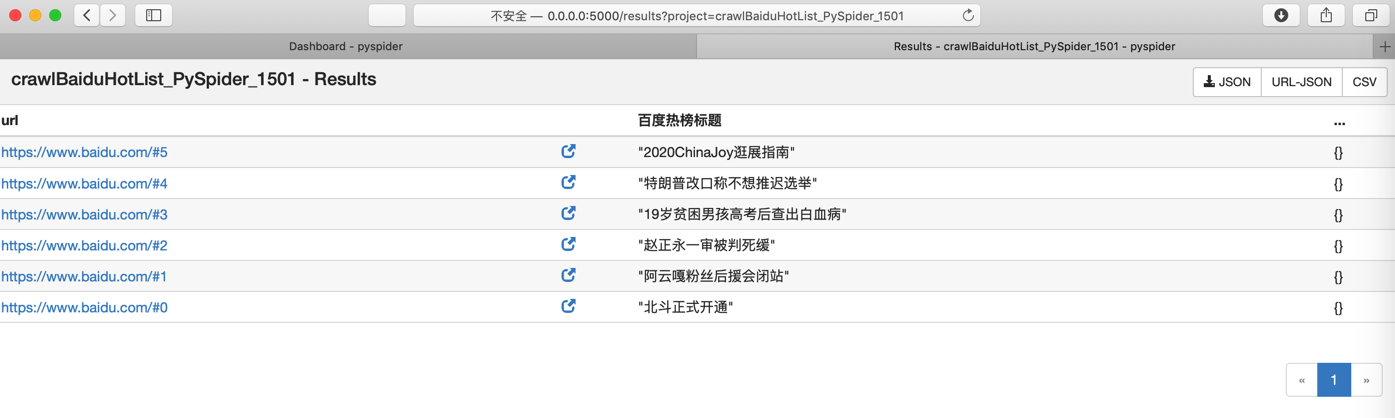Viewport: 1395px width, 418px height.
Task: Export results as CSV
Action: (1364, 82)
